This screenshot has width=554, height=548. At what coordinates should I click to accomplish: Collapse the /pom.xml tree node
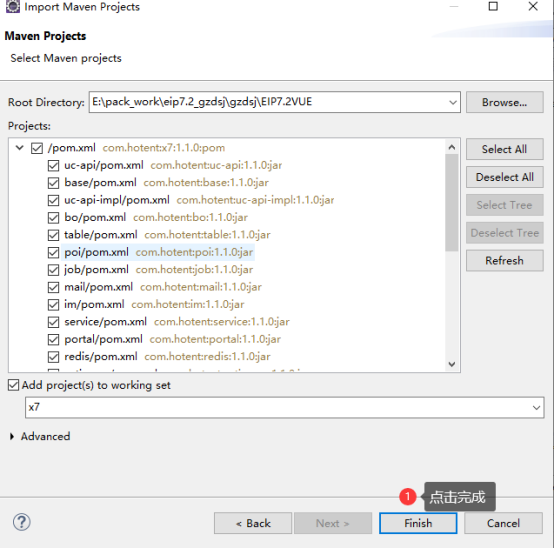[x=20, y=148]
